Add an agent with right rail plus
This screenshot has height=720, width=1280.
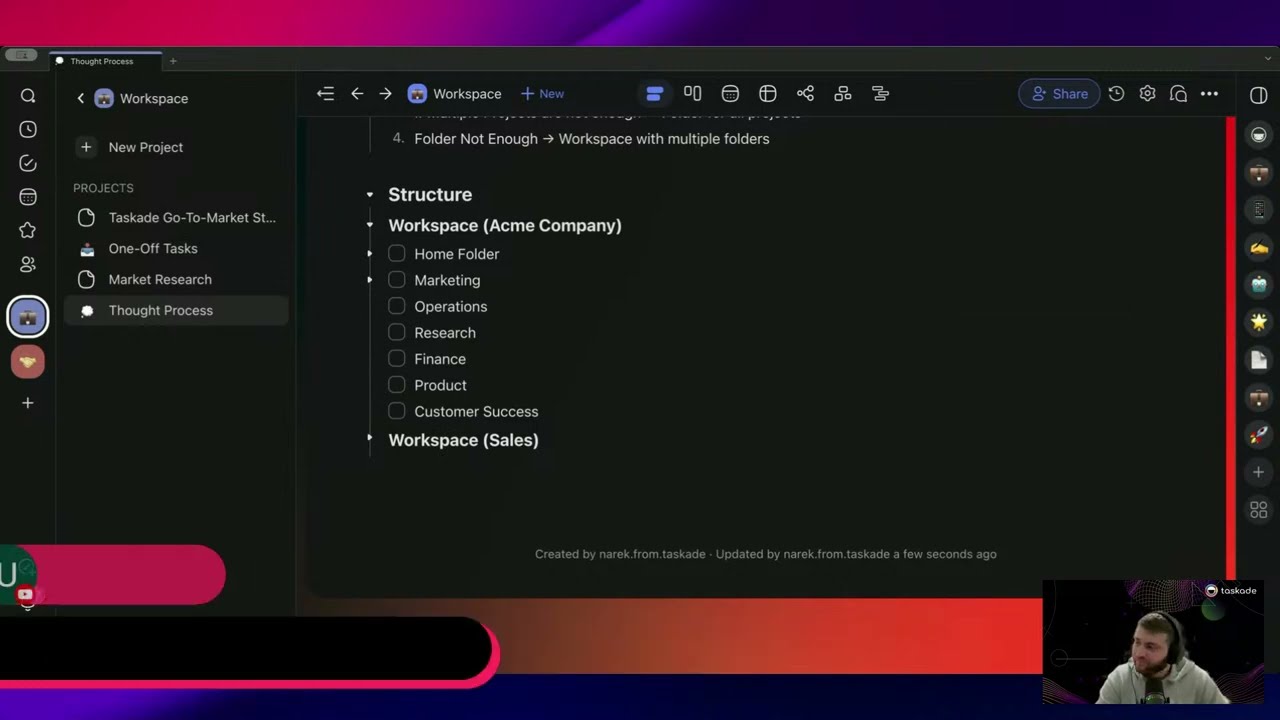click(x=1259, y=472)
